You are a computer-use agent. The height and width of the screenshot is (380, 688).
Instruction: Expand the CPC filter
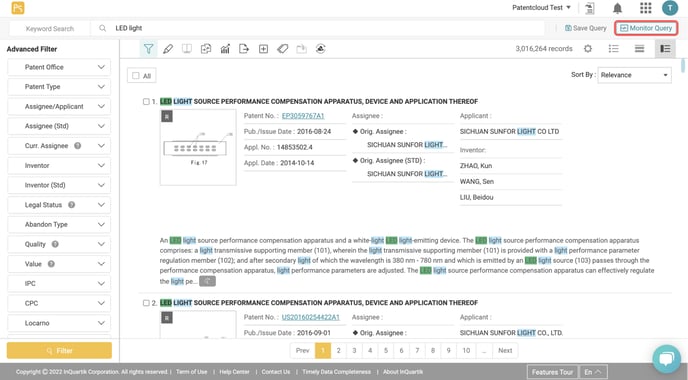coord(59,303)
